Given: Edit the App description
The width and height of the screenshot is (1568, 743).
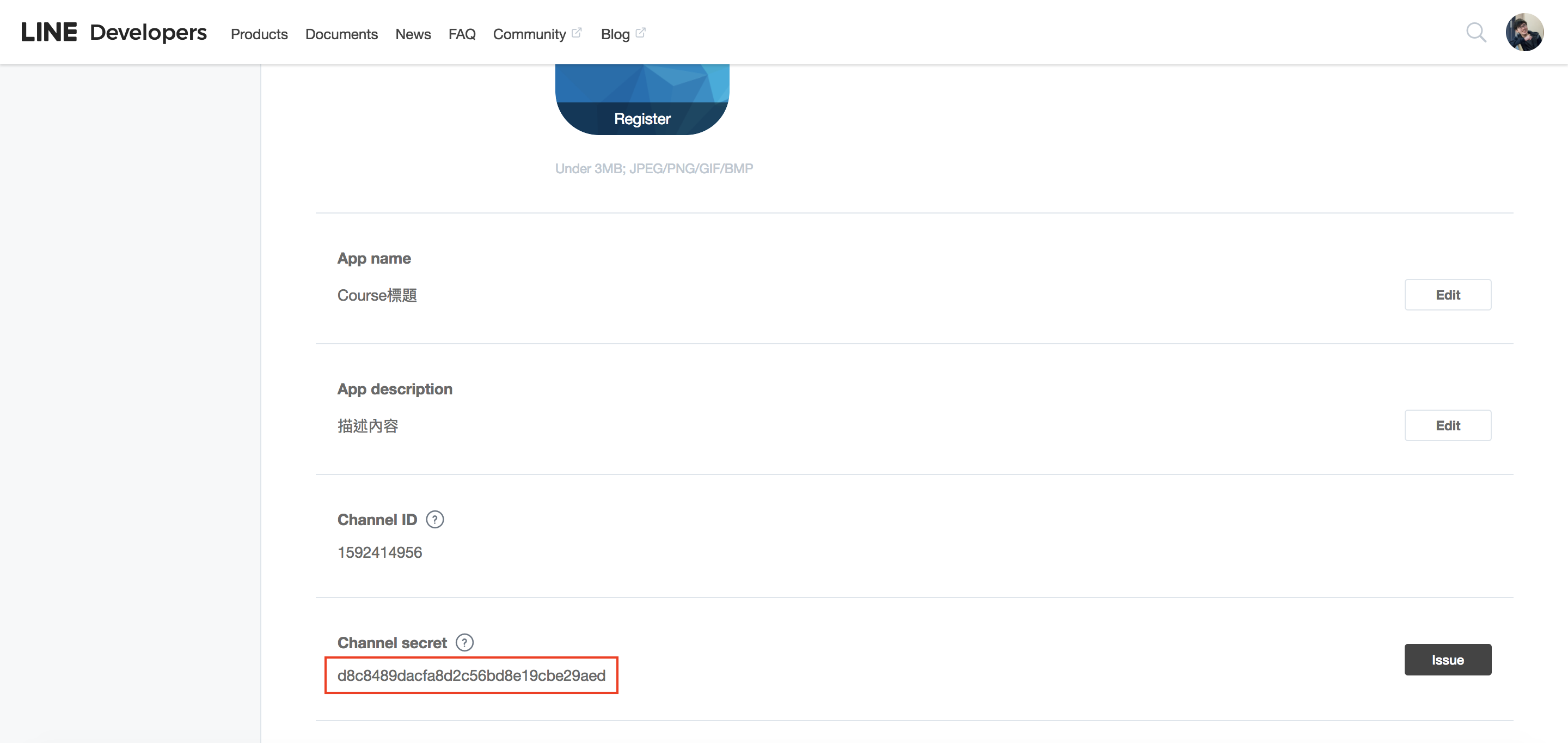Looking at the screenshot, I should (1448, 426).
